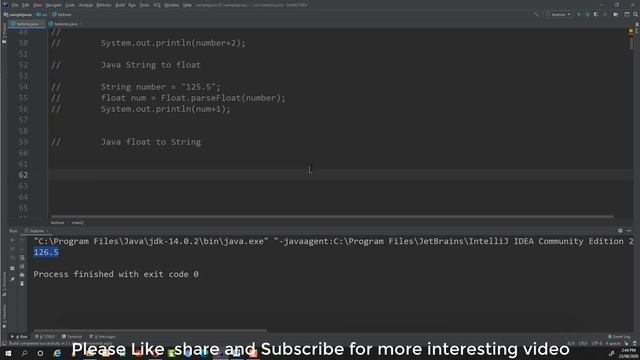
Task: Select the Run panel's active configuration tab
Action: point(37,231)
